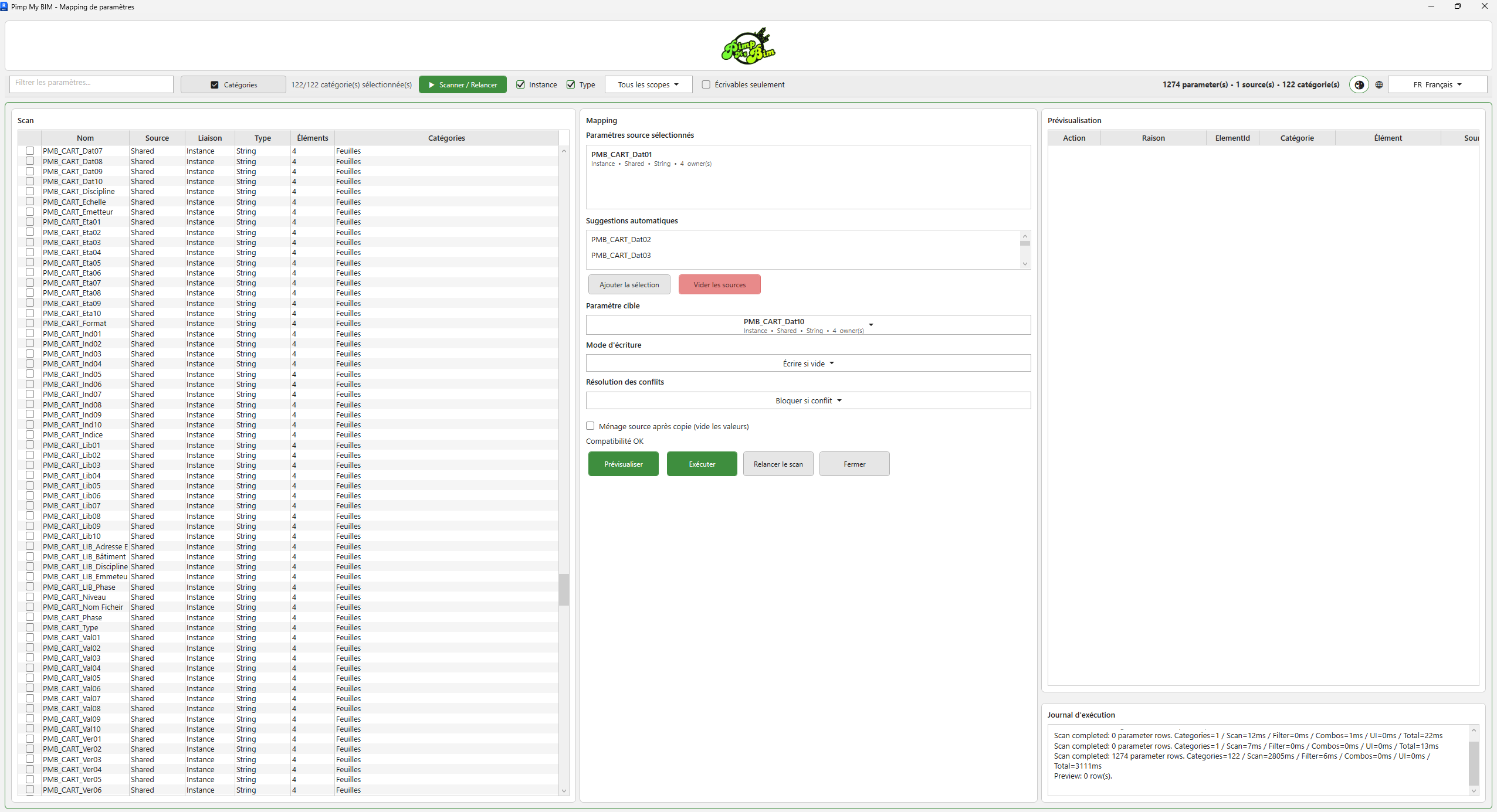Click the PMB_CART_LIB_Bâtiment row name
This screenshot has height=812, width=1497.
(x=84, y=556)
